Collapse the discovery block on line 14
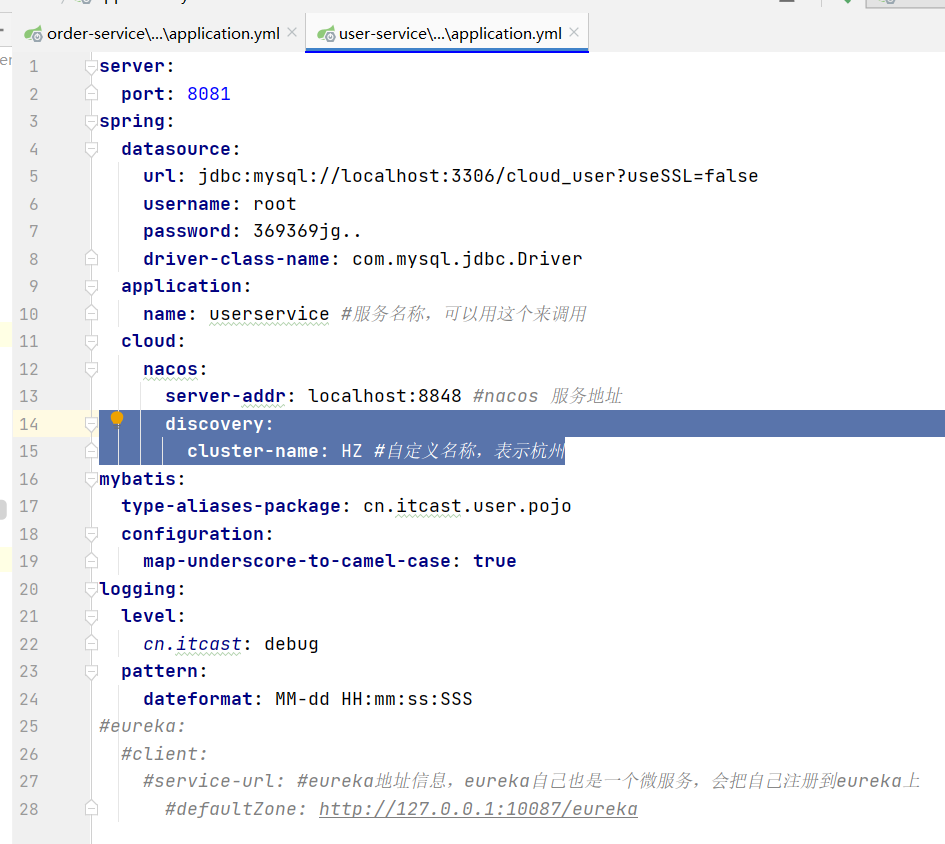 click(x=91, y=424)
